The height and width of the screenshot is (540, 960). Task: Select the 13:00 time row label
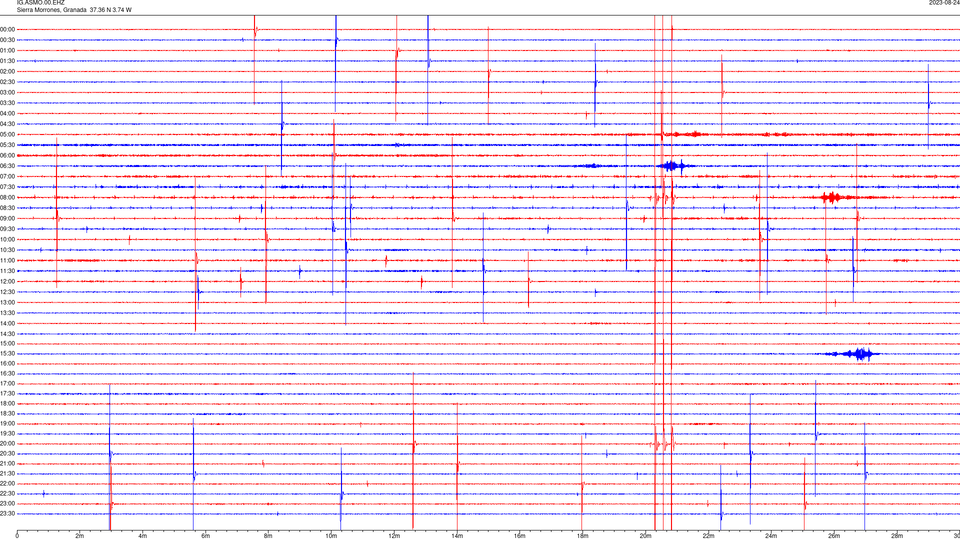pos(8,302)
